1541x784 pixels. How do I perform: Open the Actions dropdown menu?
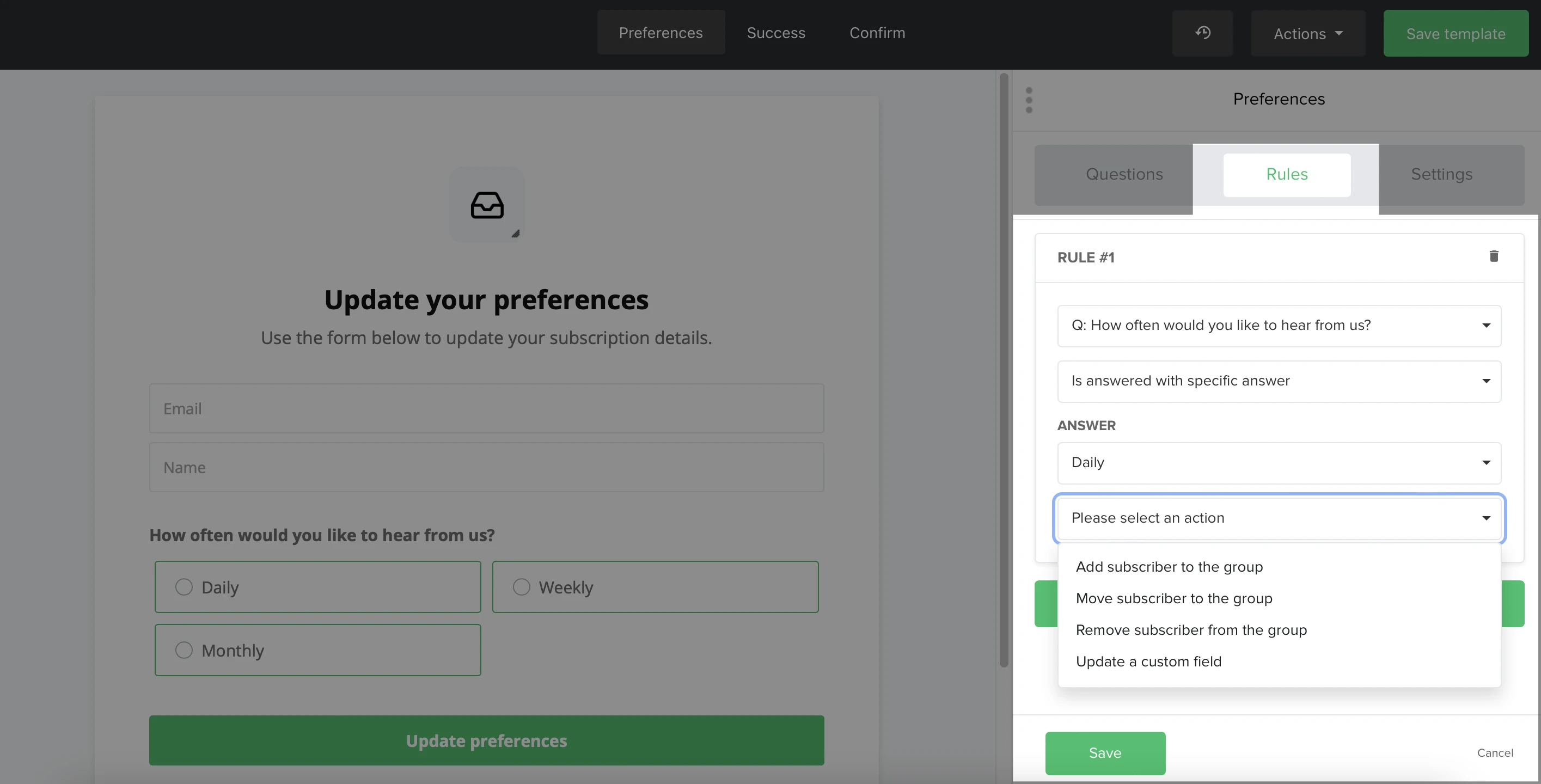point(1308,34)
